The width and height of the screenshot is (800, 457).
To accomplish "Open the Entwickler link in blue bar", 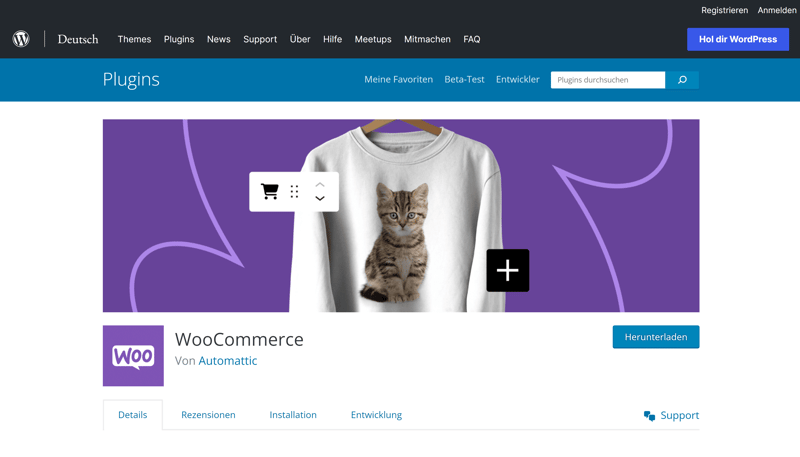I will 517,80.
